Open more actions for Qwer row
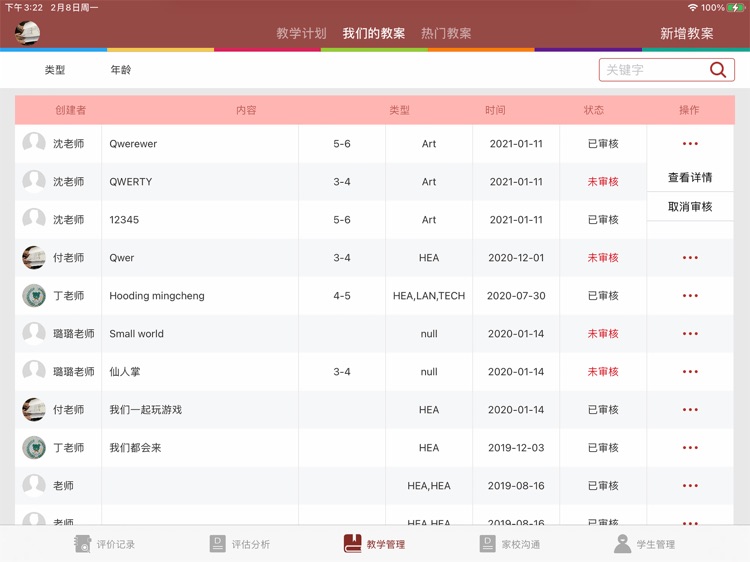 [x=690, y=258]
